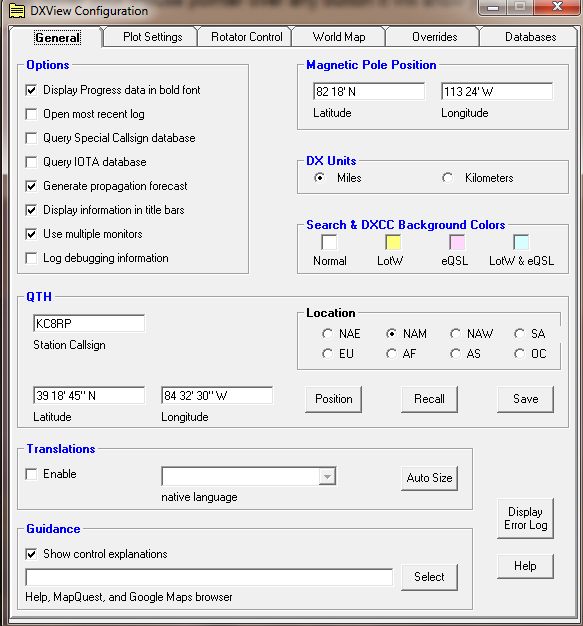The image size is (583, 626).
Task: Click Display Error Log button
Action: 525,518
